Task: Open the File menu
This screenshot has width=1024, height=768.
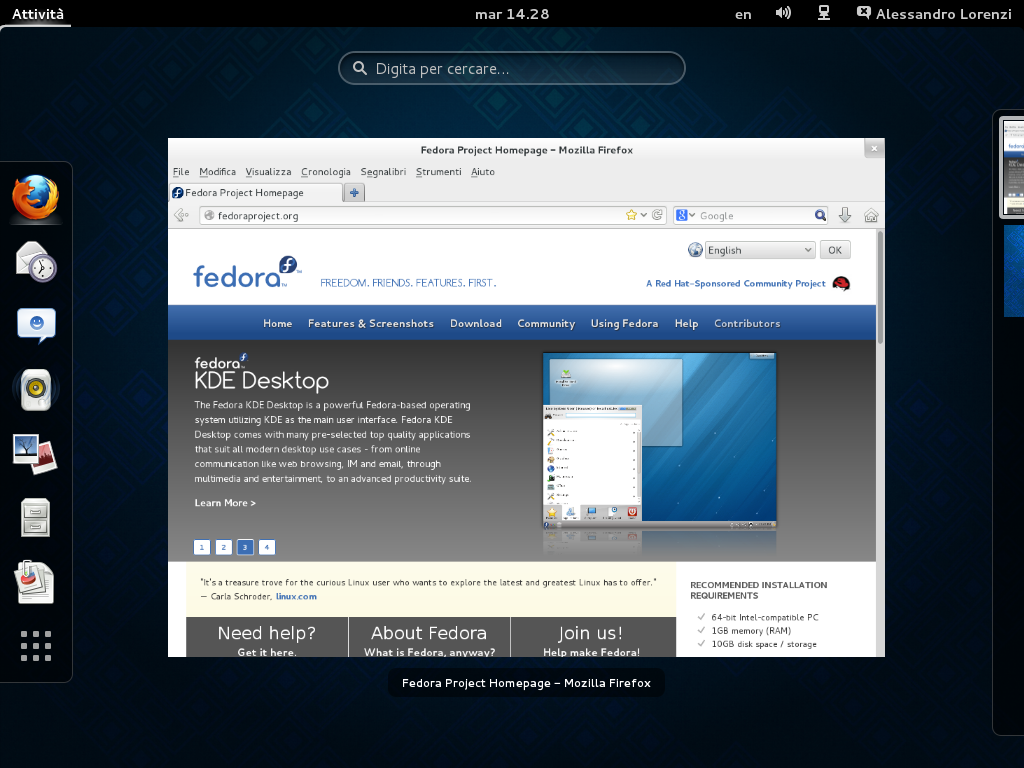Action: [x=181, y=172]
